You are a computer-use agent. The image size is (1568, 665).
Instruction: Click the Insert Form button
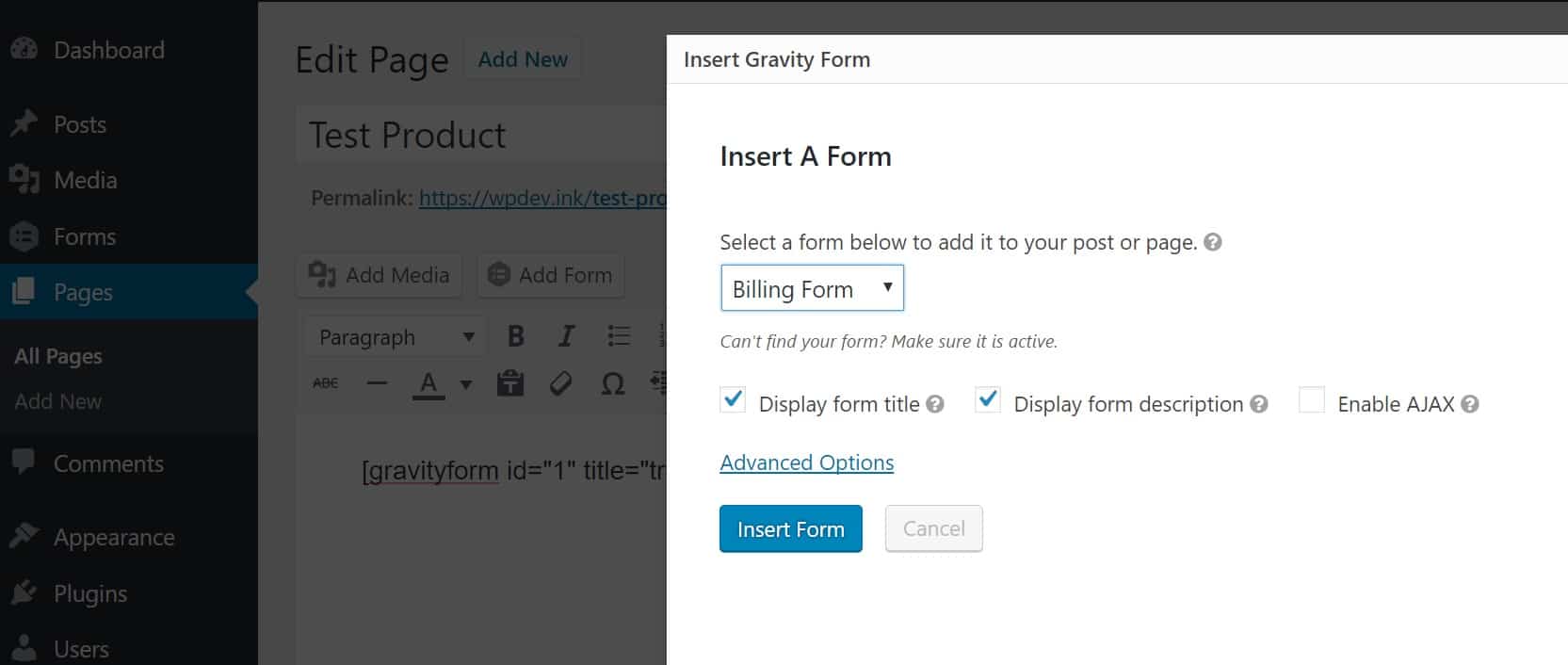point(790,528)
